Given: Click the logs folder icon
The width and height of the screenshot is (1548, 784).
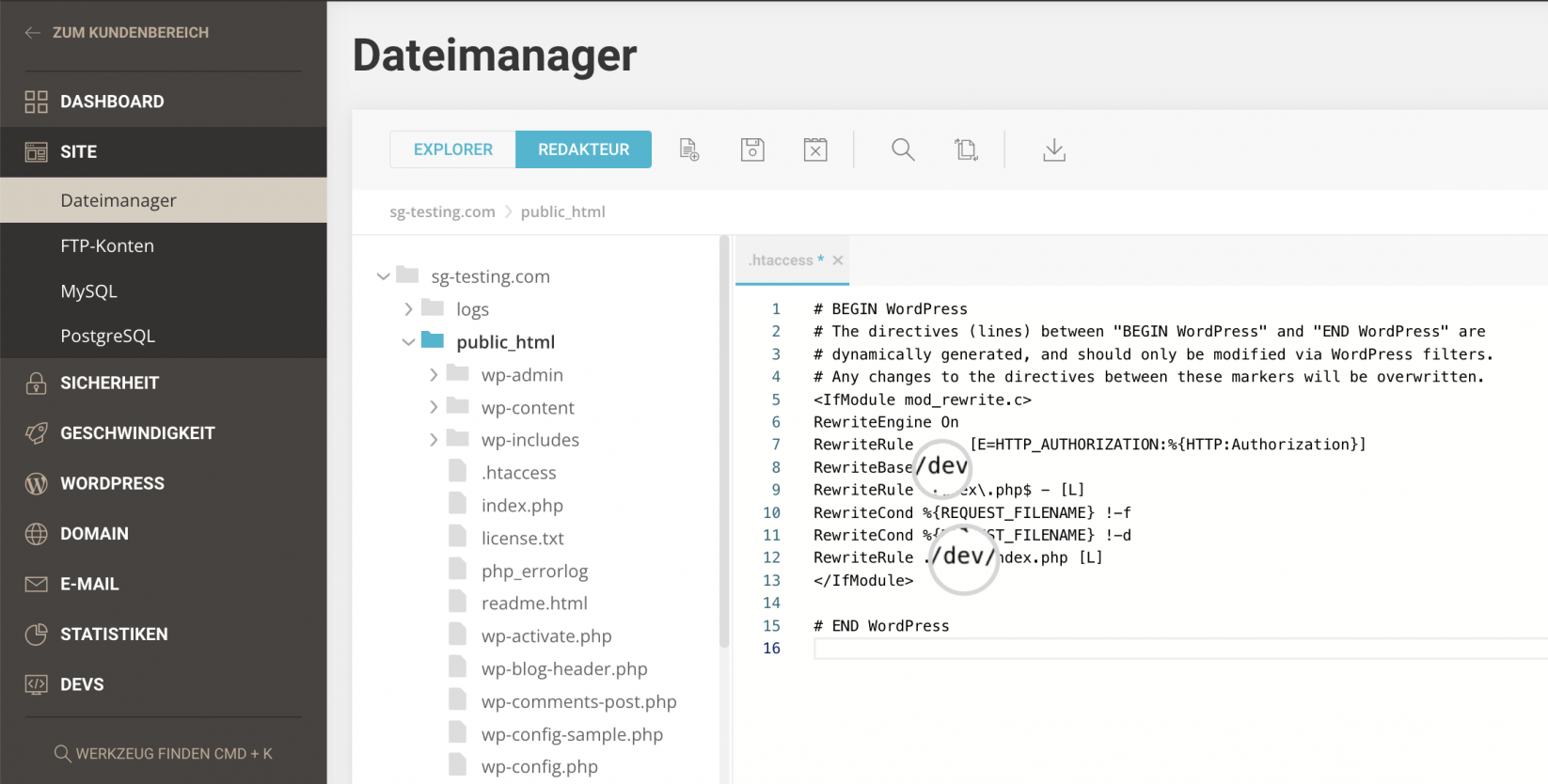Looking at the screenshot, I should point(433,307).
